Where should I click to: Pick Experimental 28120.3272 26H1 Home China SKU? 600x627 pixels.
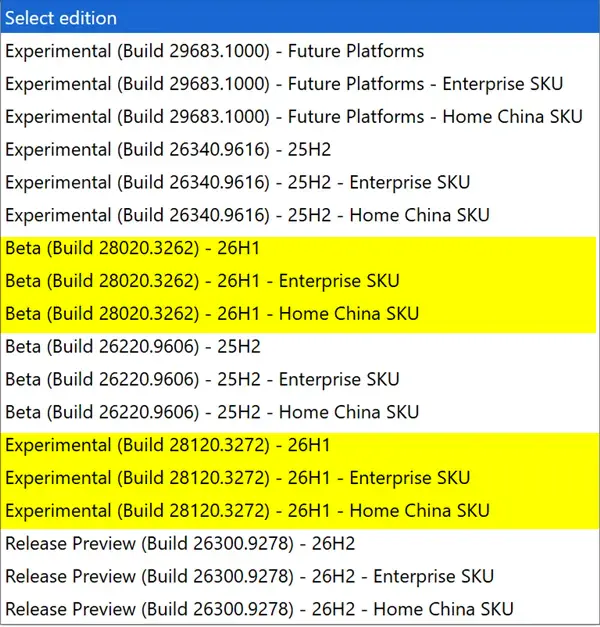(x=300, y=510)
